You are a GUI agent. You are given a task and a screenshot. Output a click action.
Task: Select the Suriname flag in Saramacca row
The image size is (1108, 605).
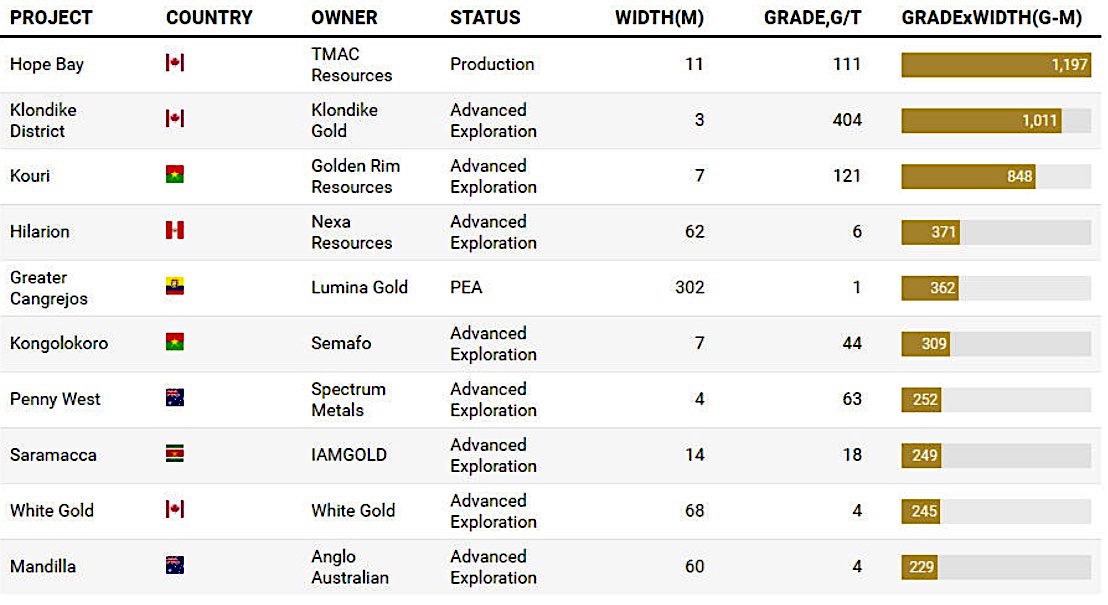pos(175,454)
